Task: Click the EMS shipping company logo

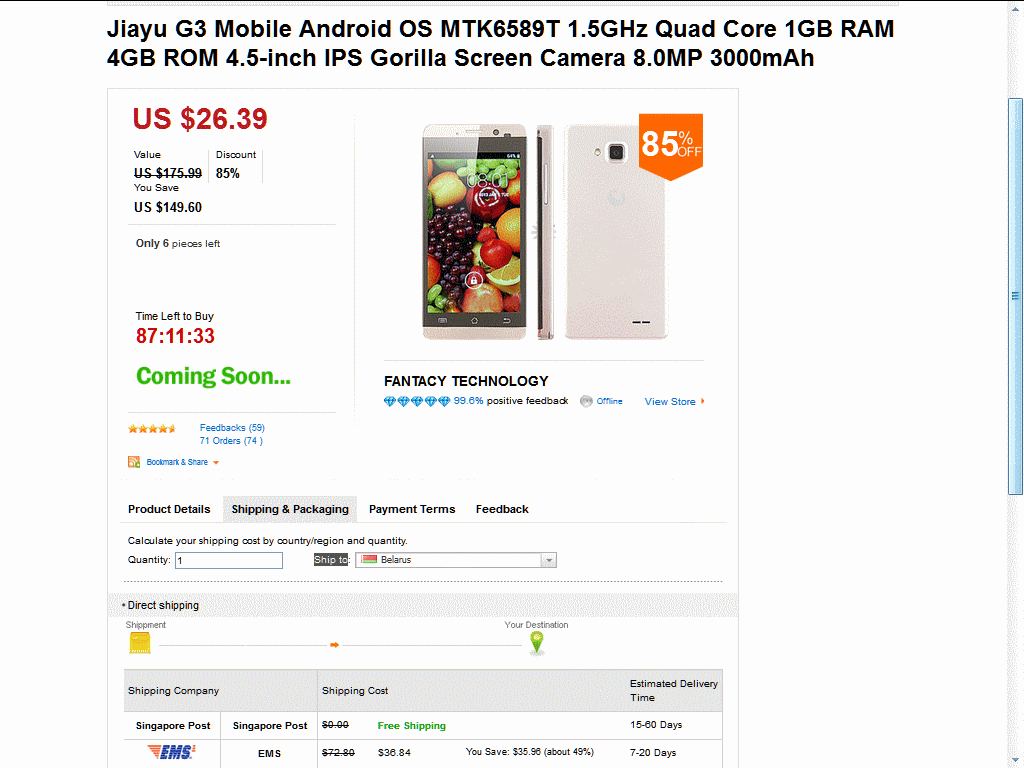Action: pyautogui.click(x=172, y=752)
